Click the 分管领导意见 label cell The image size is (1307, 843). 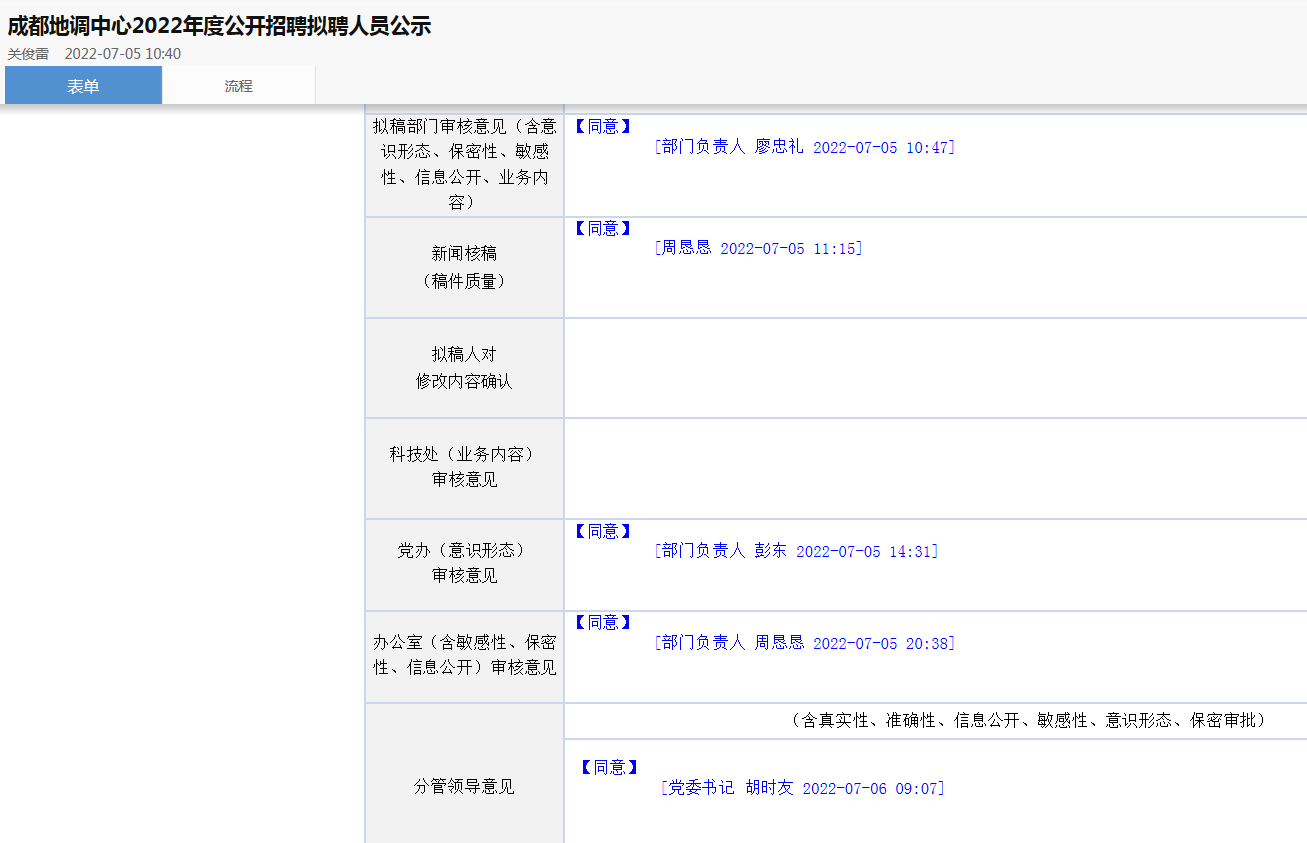464,787
